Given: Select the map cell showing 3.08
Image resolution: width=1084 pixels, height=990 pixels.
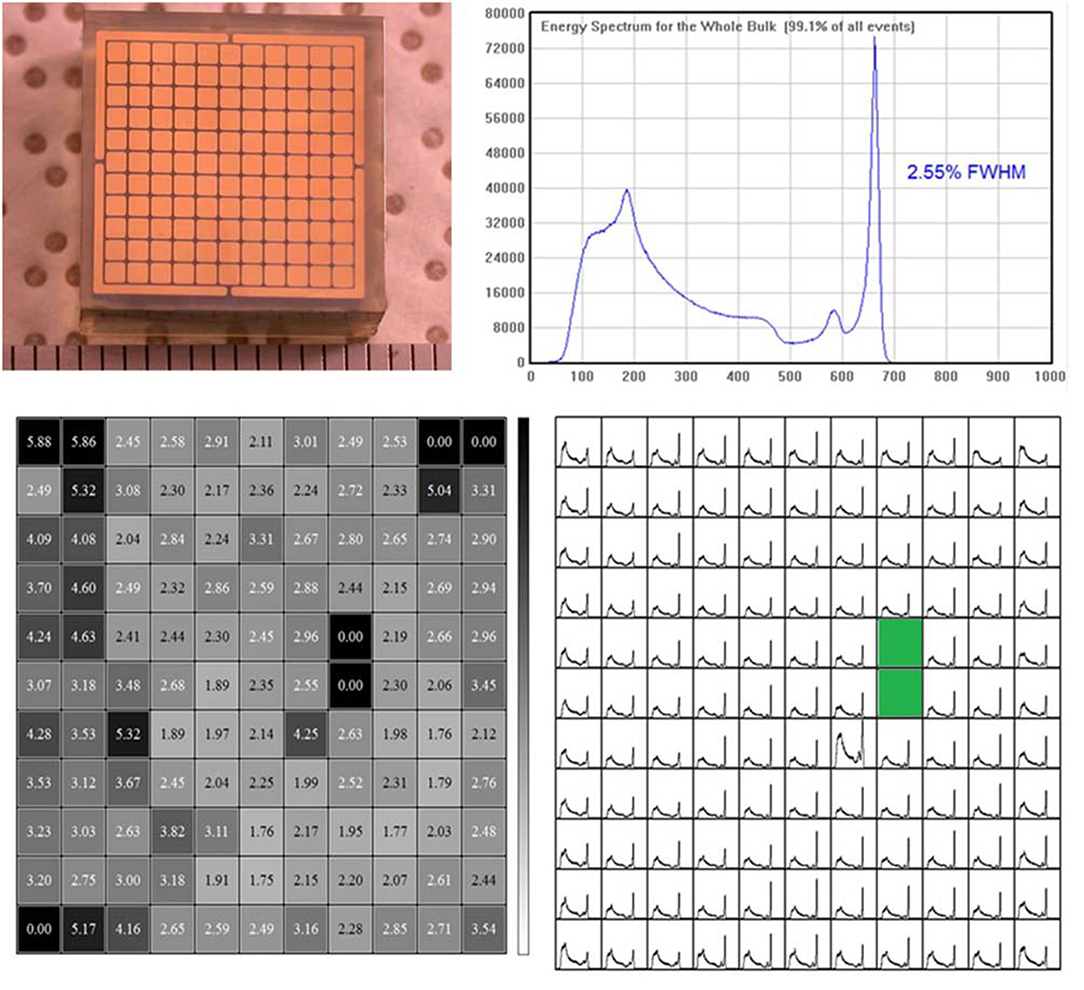Looking at the screenshot, I should click(128, 490).
